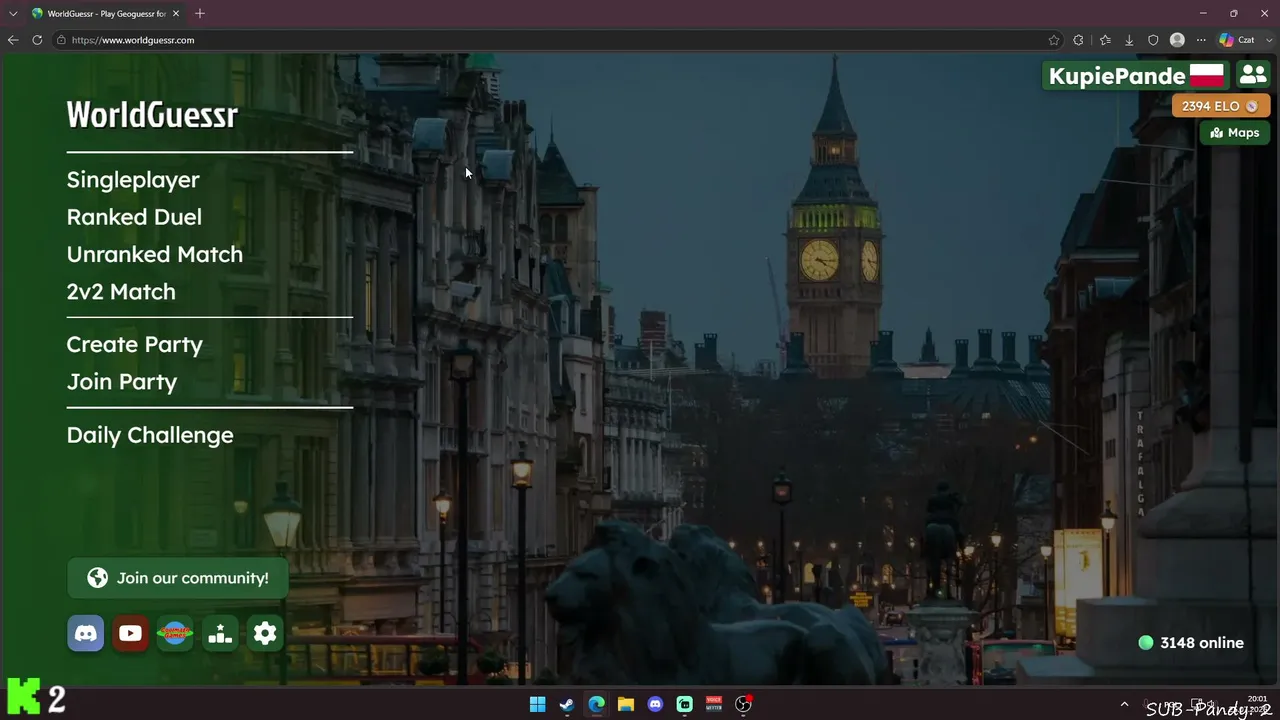Open a new browser tab
Screen dimensions: 1280x720
(x=200, y=13)
